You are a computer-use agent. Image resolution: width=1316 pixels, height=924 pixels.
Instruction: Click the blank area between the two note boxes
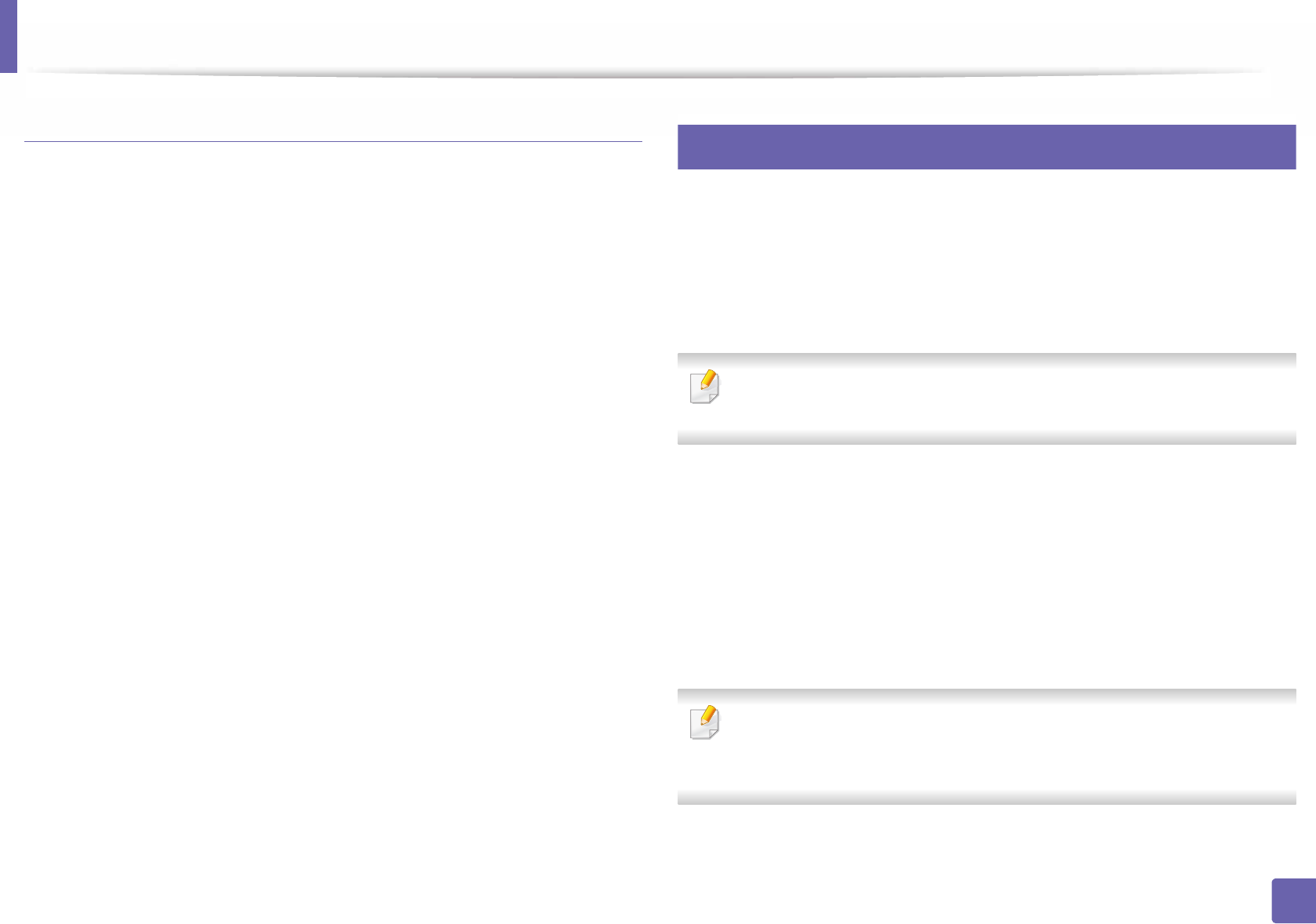[x=986, y=565]
